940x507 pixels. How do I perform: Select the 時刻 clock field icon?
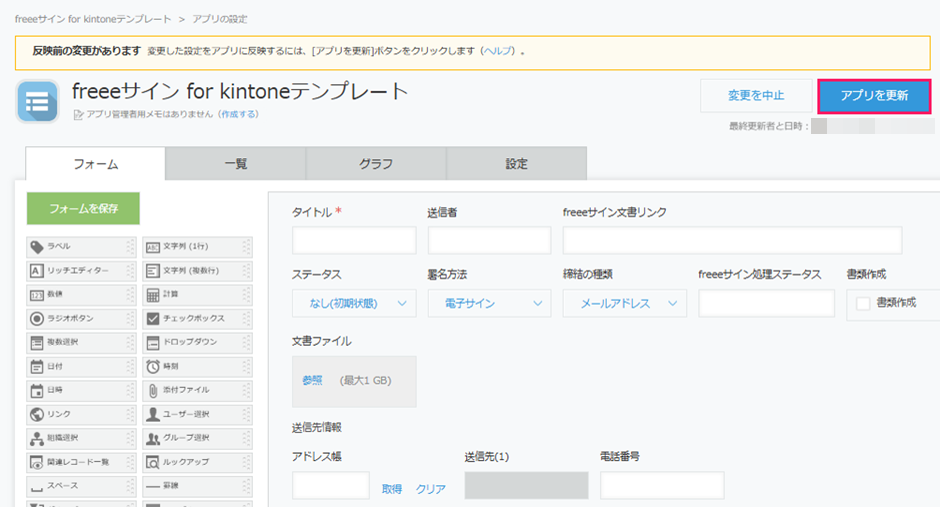tap(153, 367)
